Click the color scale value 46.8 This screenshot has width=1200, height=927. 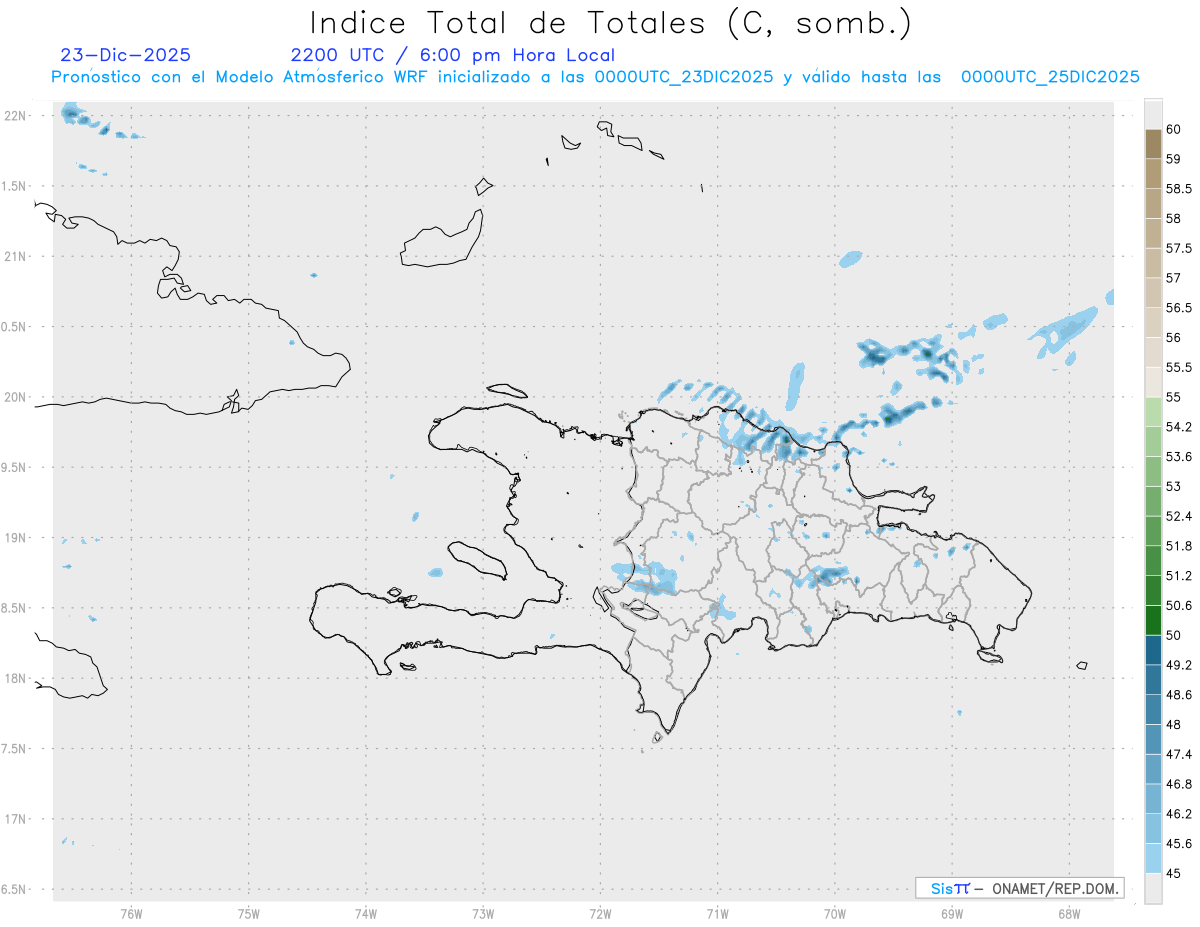[x=1178, y=784]
